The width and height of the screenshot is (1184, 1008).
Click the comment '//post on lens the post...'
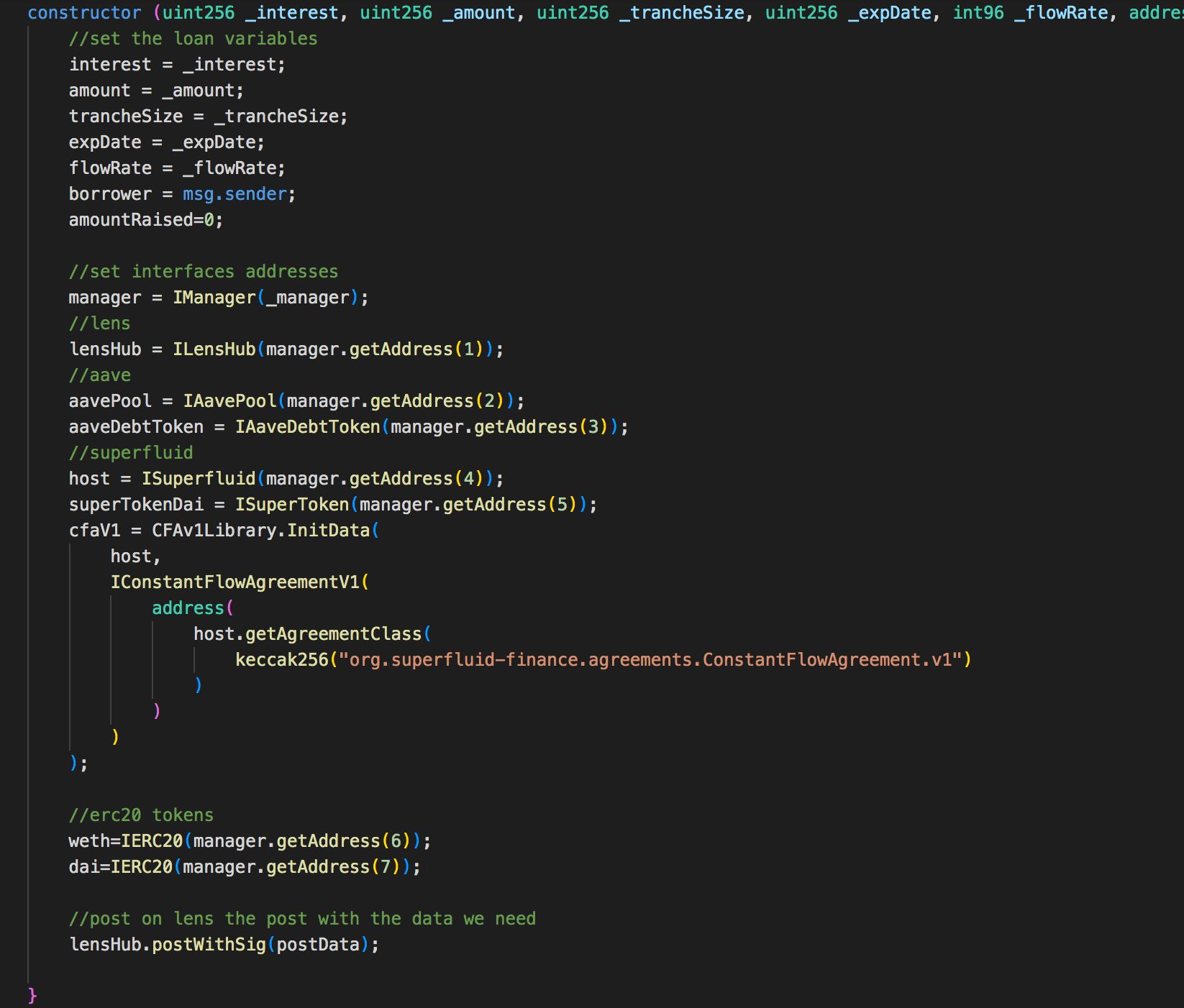pos(302,919)
